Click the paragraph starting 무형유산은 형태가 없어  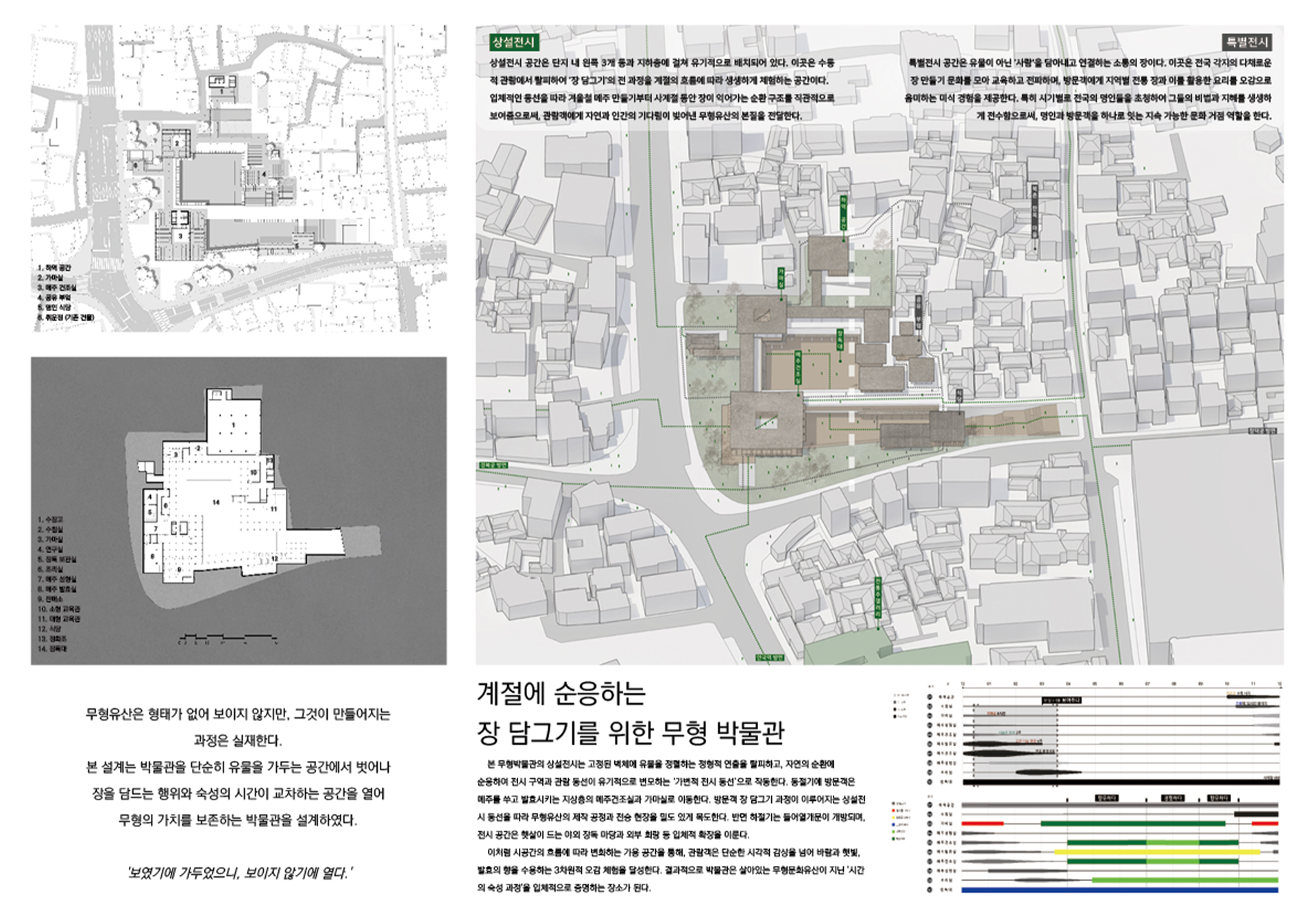(x=239, y=767)
